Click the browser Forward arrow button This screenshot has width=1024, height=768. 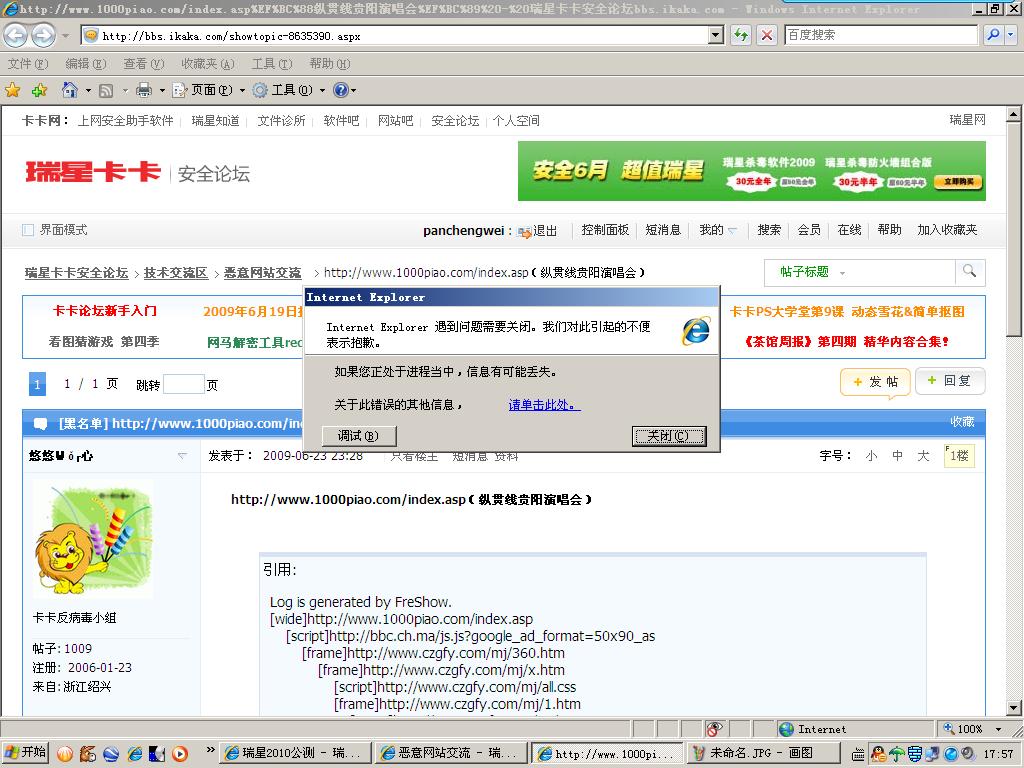click(43, 35)
